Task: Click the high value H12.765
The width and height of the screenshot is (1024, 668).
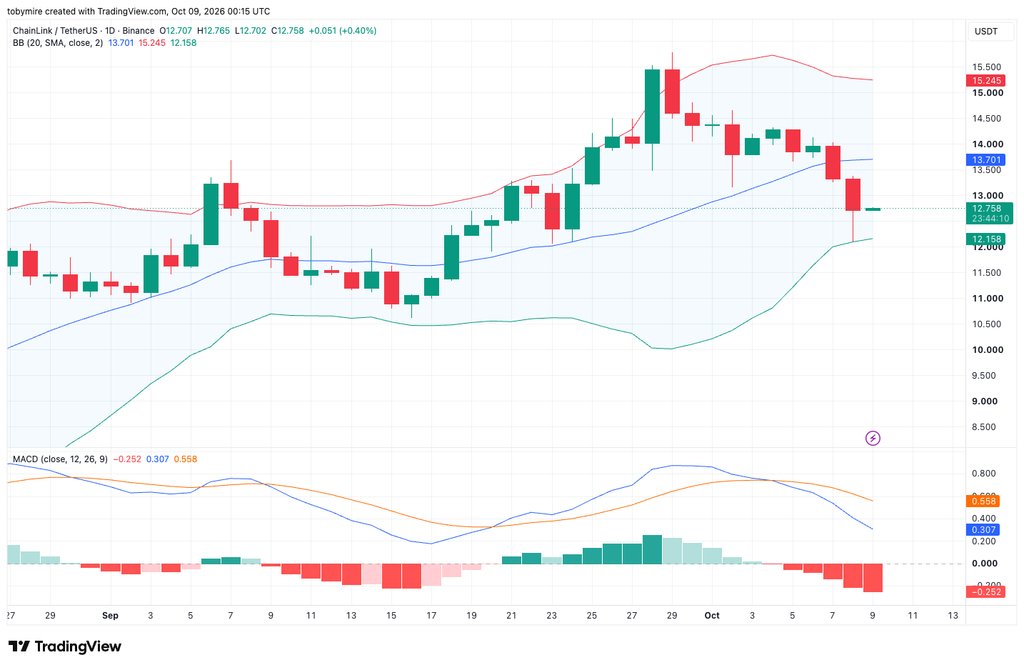Action: click(214, 31)
